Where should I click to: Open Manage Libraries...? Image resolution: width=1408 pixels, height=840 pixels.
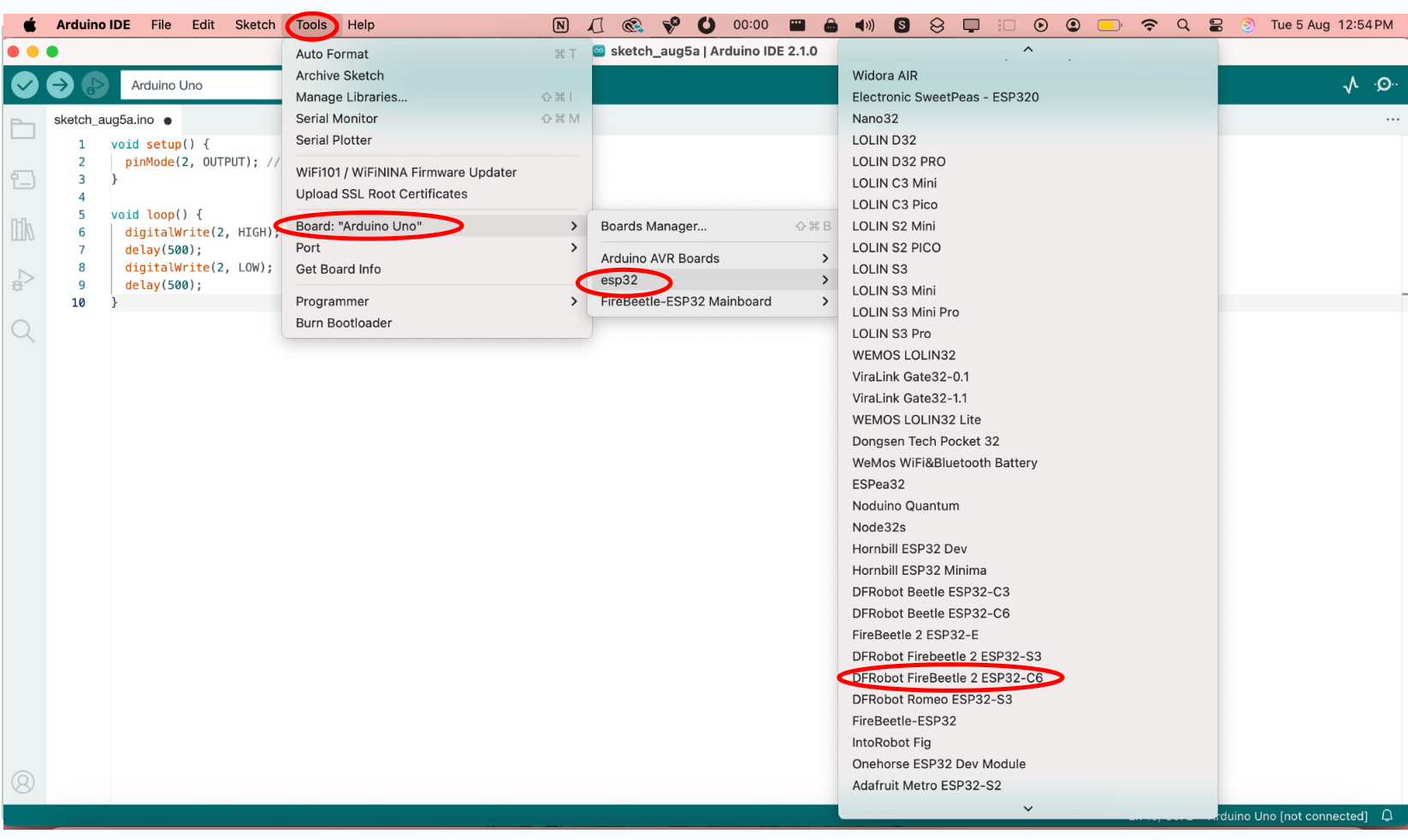436,97
